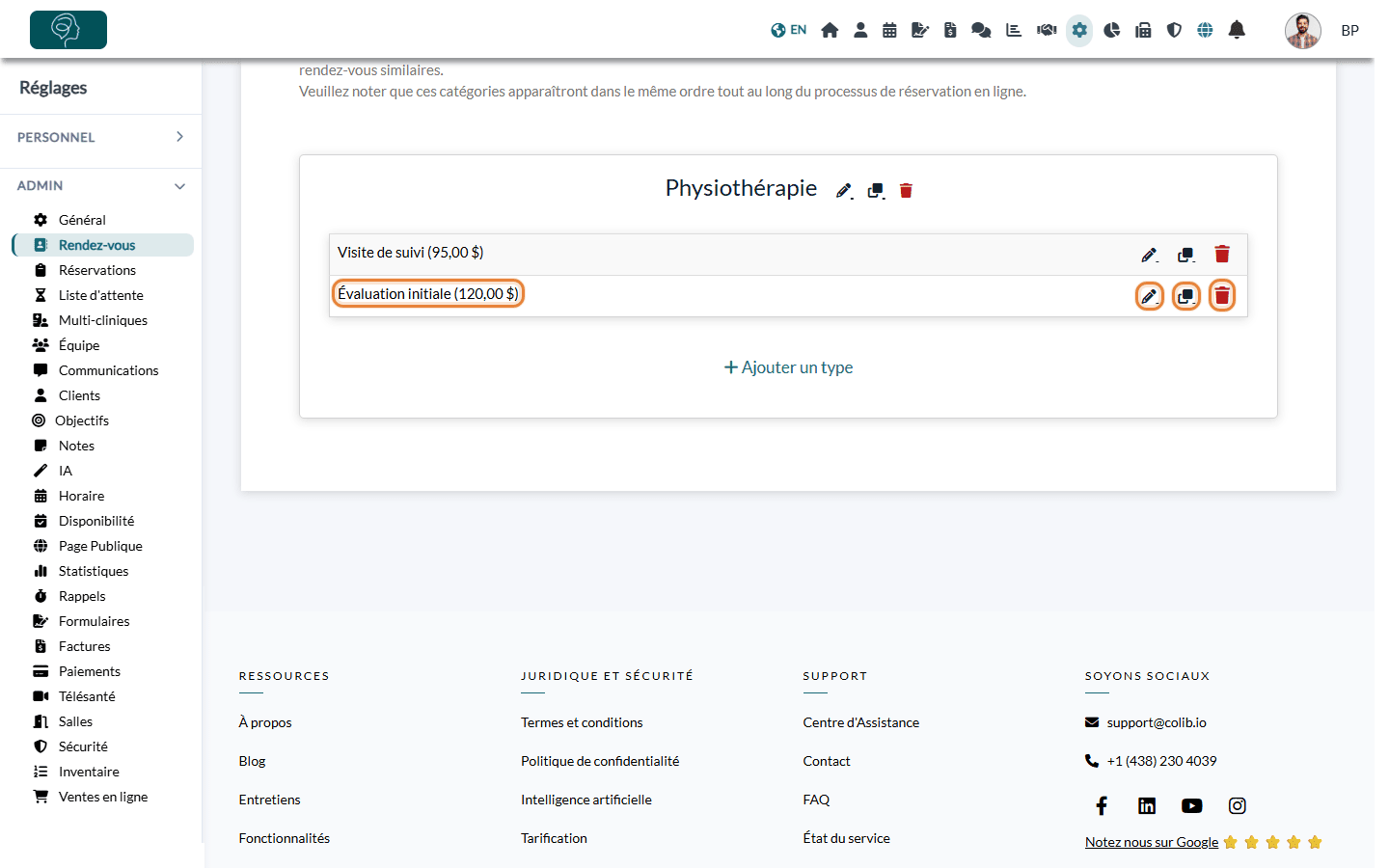Open the LinkedIn icon in footer
1389x868 pixels.
(x=1147, y=805)
